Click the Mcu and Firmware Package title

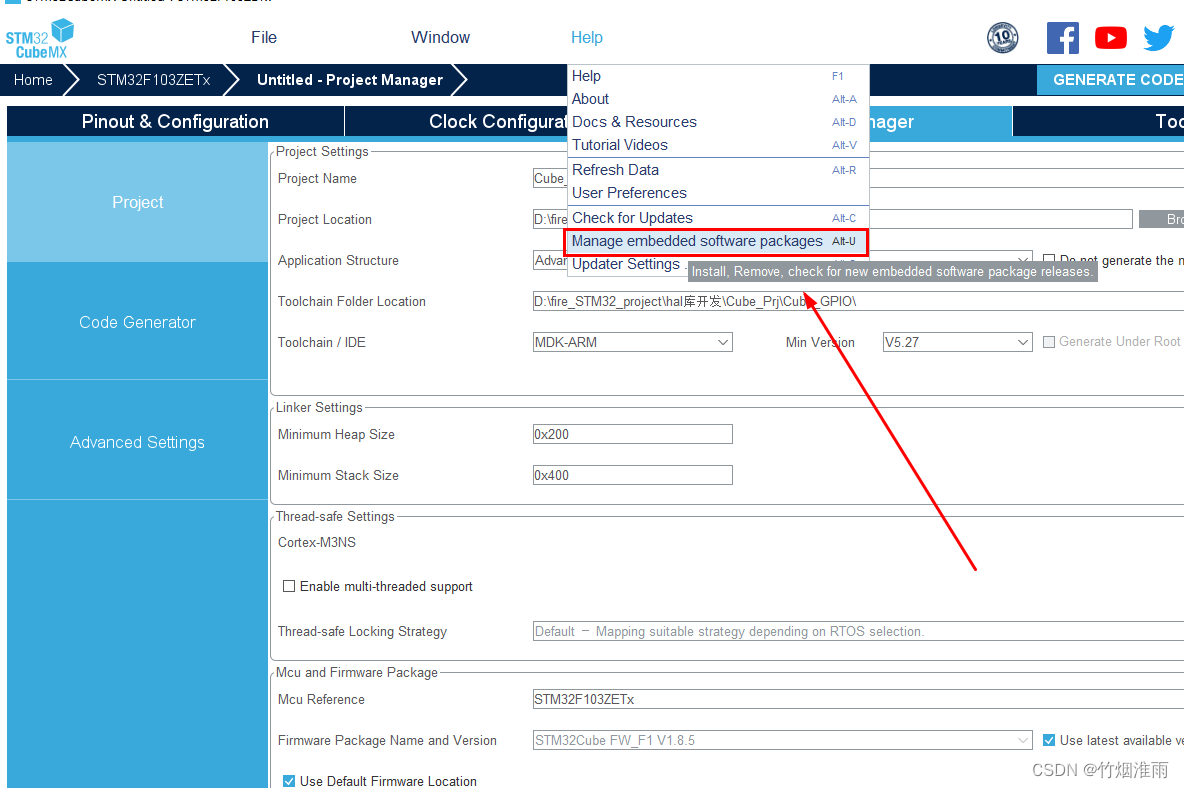[356, 673]
